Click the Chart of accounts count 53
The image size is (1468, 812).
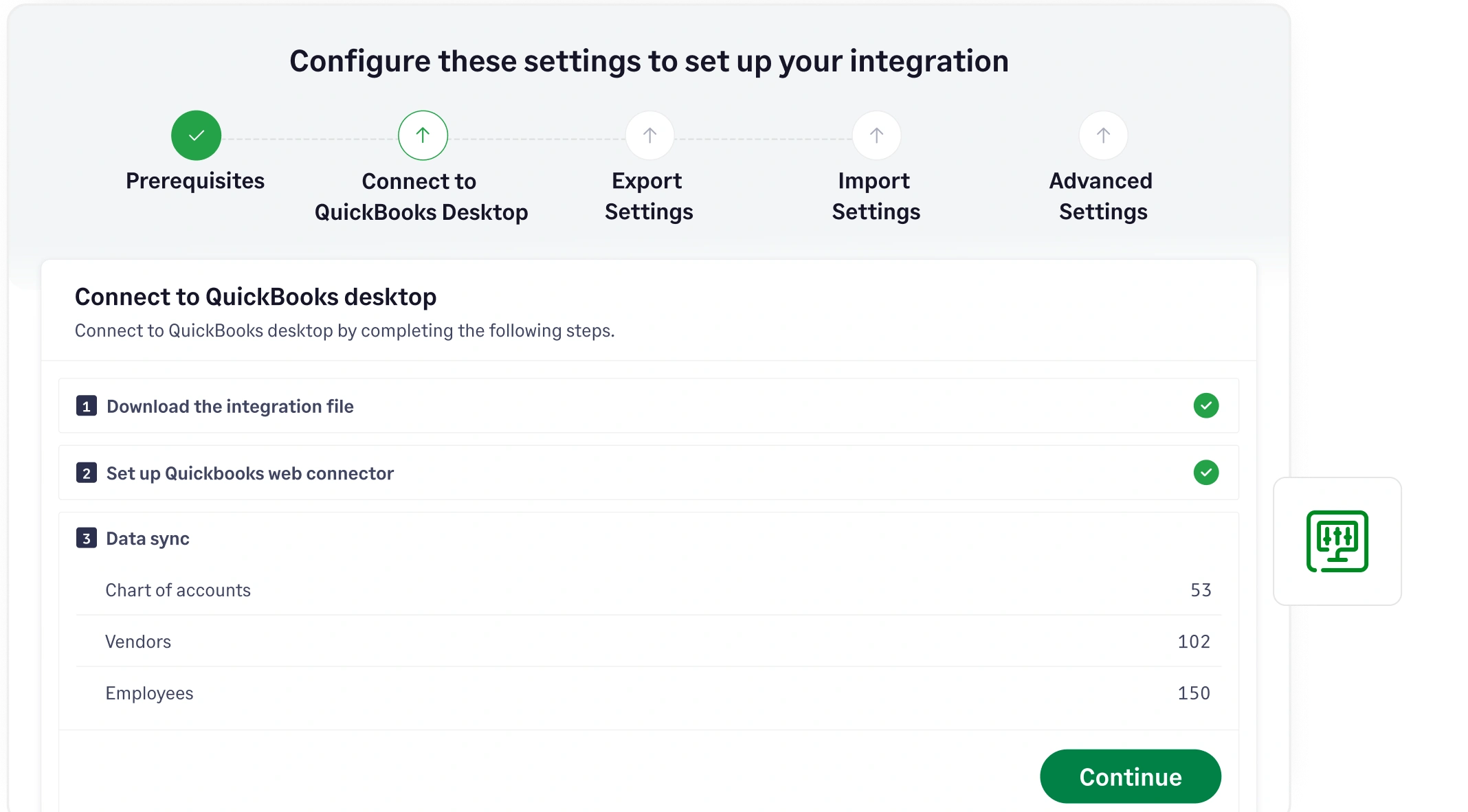pyautogui.click(x=1201, y=590)
